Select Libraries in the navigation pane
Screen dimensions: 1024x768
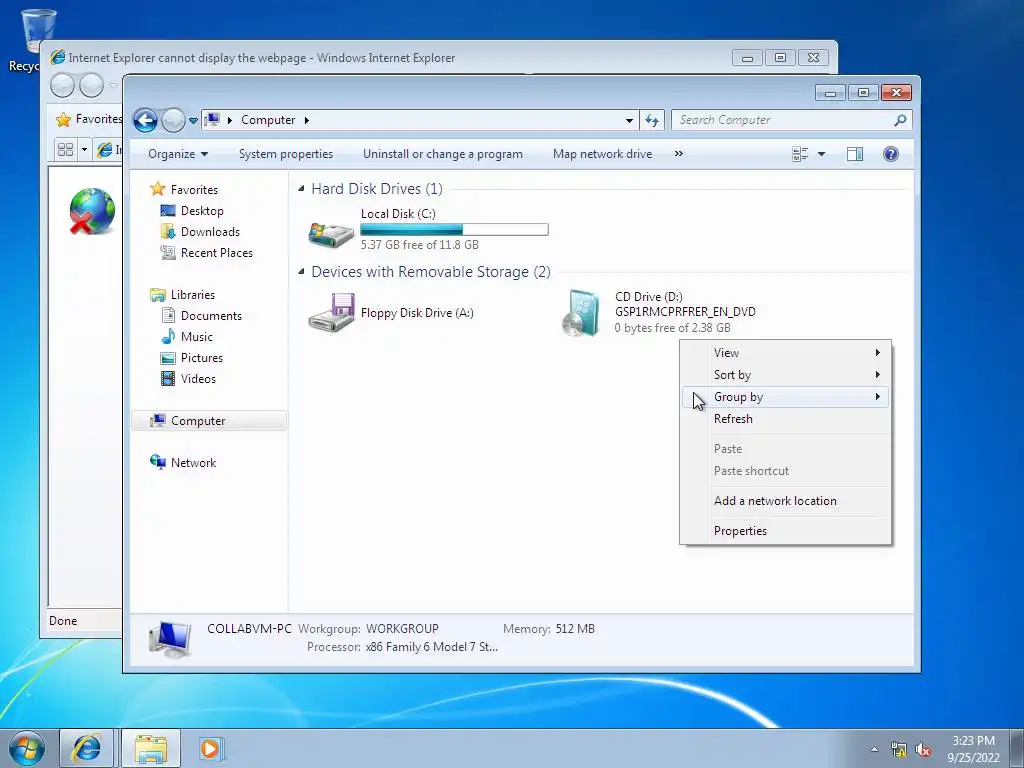[193, 295]
